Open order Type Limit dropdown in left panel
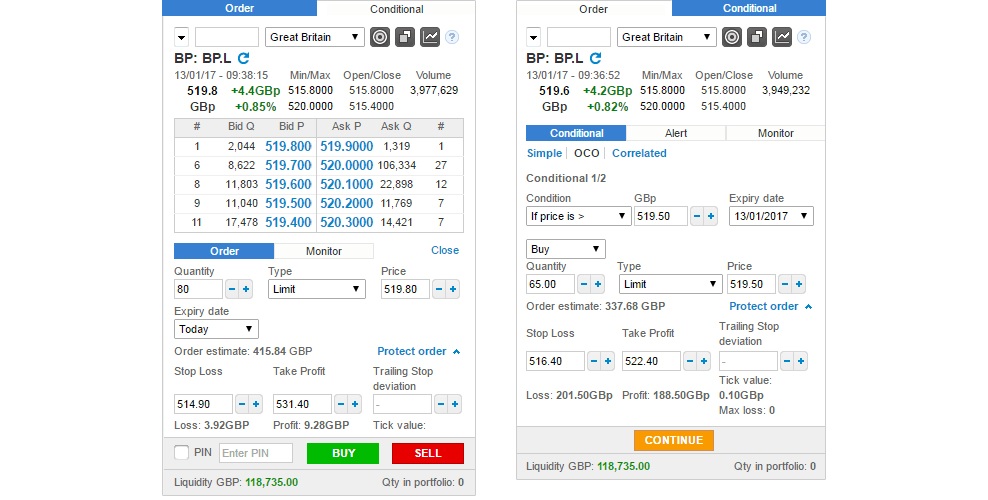The height and width of the screenshot is (500, 988). [x=316, y=289]
